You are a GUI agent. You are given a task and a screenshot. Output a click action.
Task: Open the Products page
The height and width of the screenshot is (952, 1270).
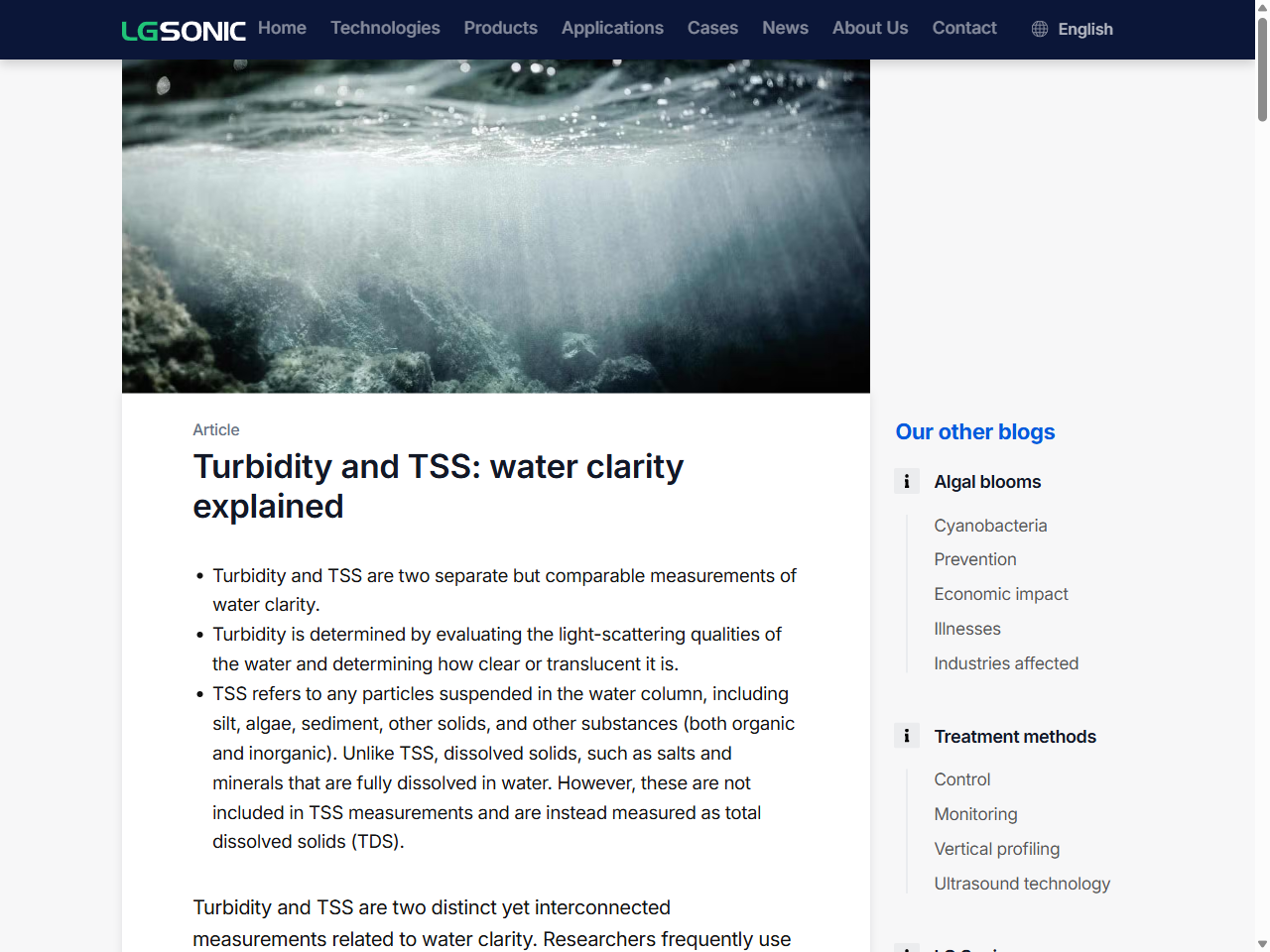[x=501, y=28]
